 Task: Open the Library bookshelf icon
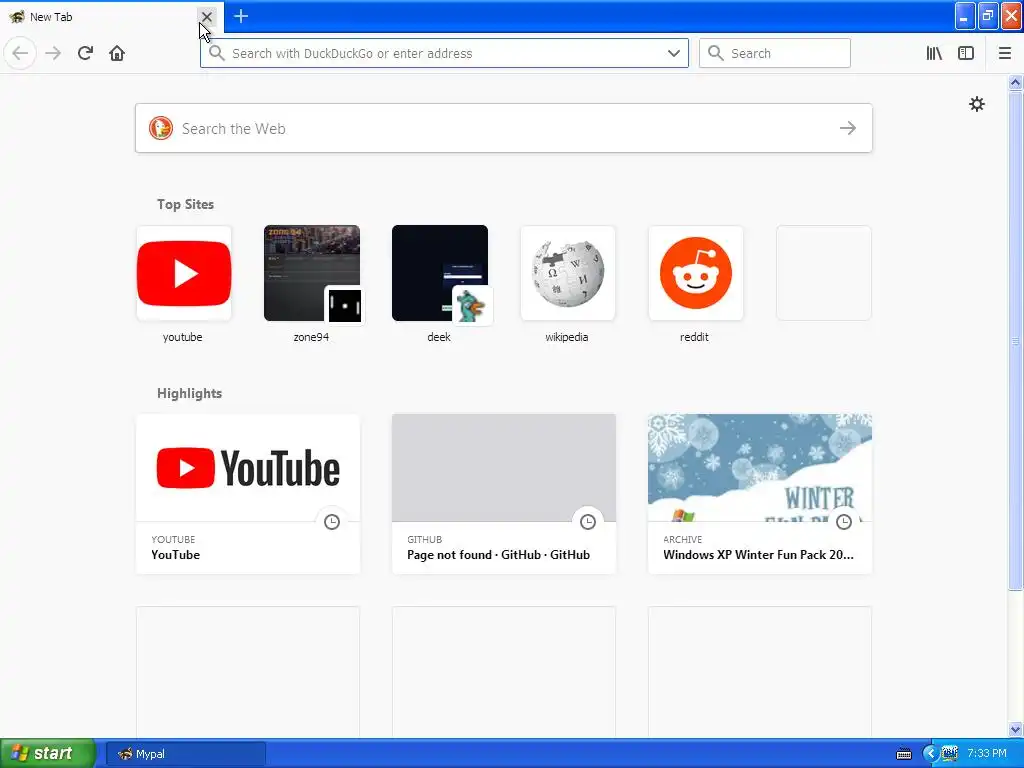(934, 53)
